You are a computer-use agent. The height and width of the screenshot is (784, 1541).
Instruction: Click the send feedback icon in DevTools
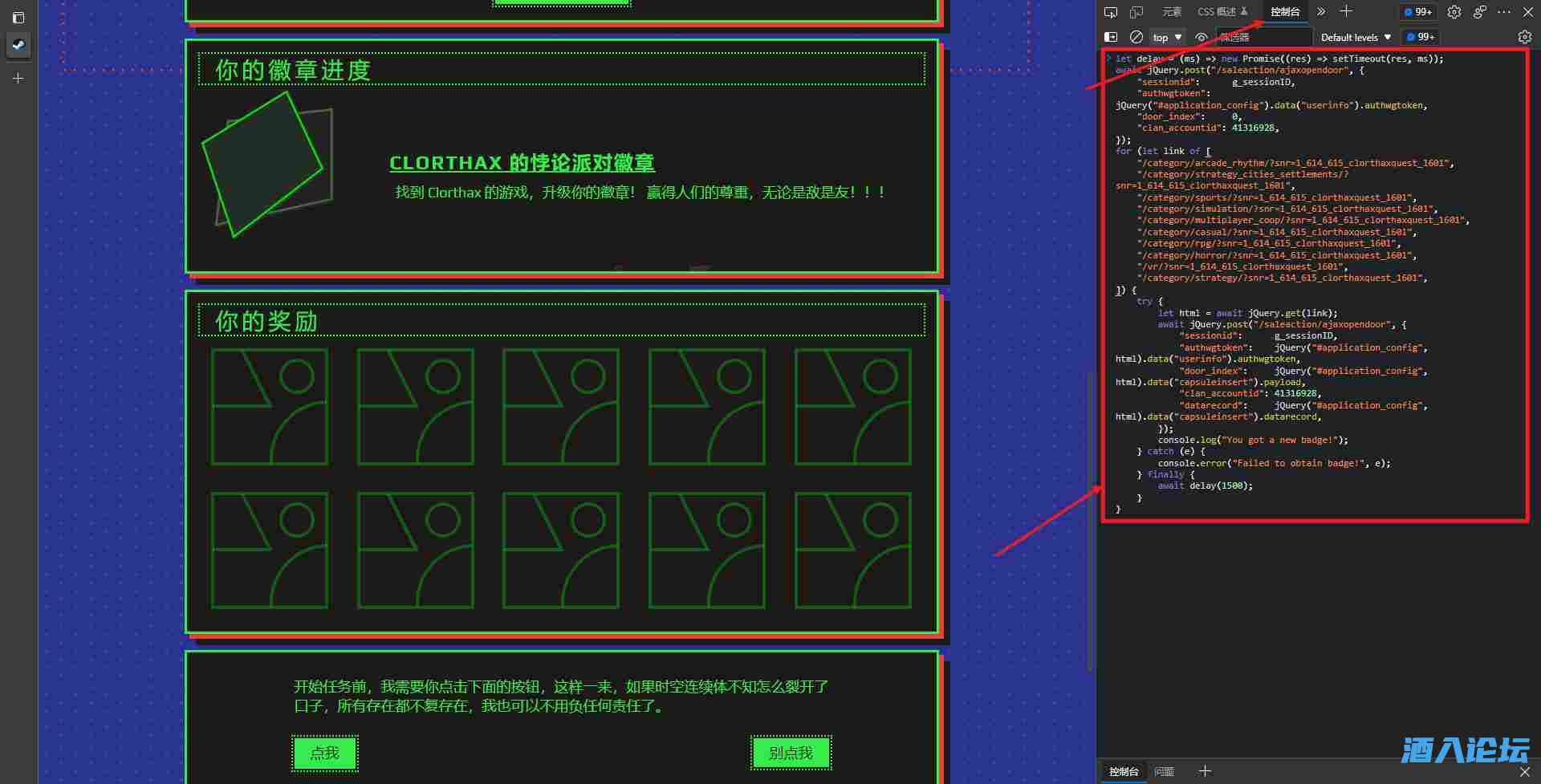pos(1480,12)
